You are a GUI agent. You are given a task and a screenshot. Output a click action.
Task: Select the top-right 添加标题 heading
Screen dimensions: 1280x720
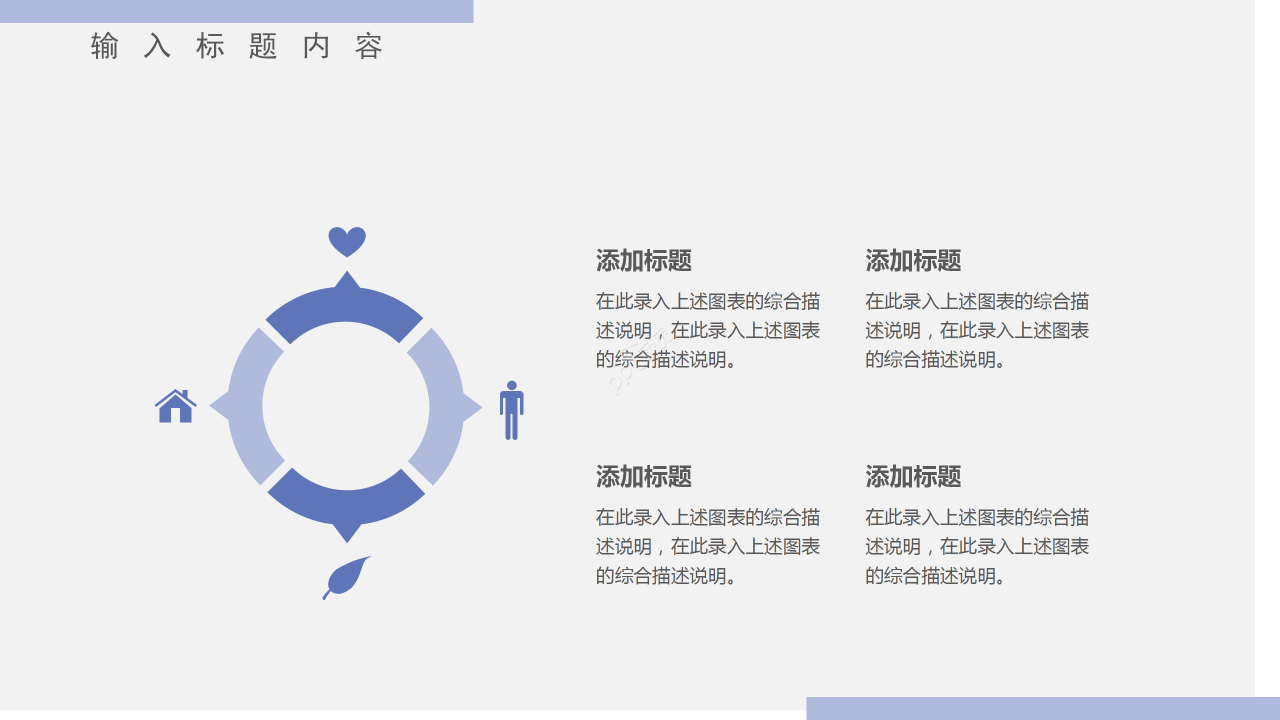pos(910,261)
